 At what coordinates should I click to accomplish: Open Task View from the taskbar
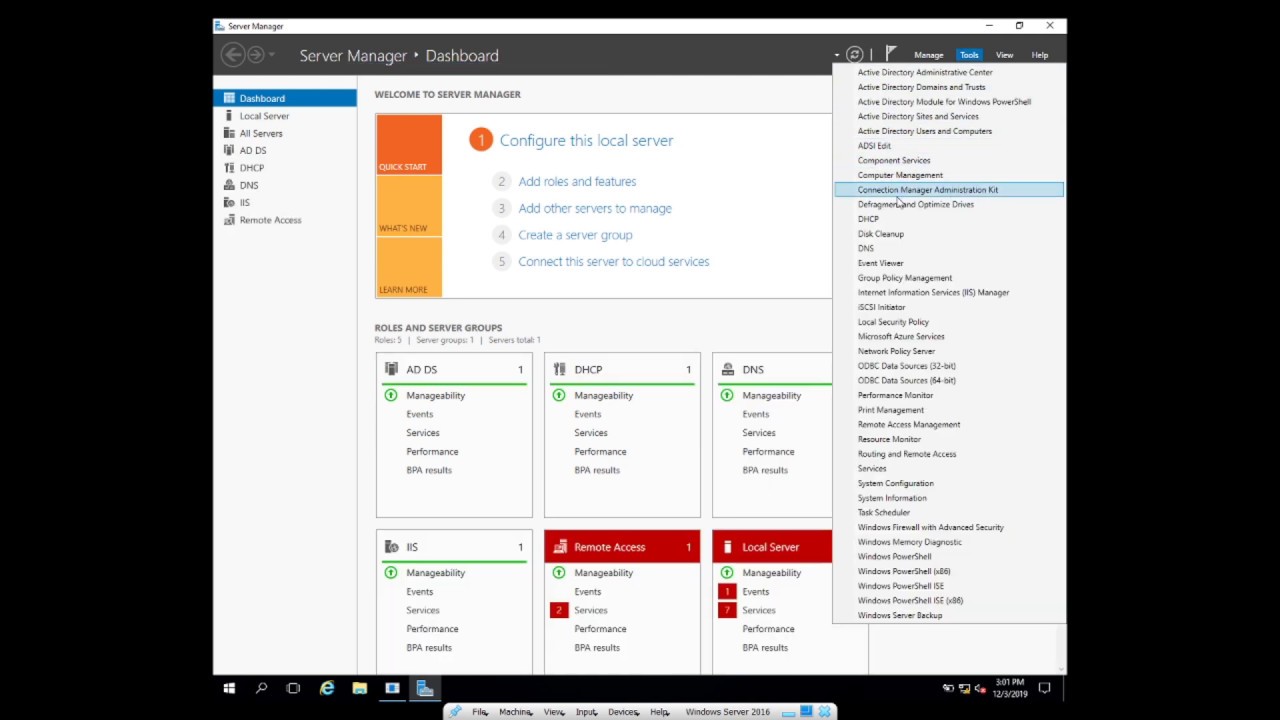tap(293, 688)
